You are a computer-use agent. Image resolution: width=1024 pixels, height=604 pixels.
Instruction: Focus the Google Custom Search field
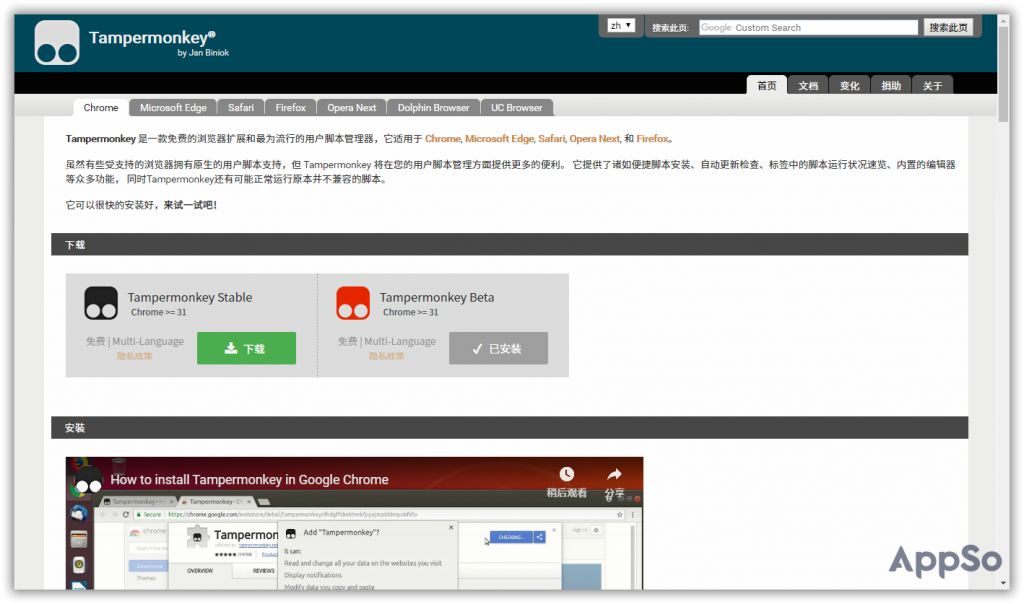pyautogui.click(x=808, y=27)
